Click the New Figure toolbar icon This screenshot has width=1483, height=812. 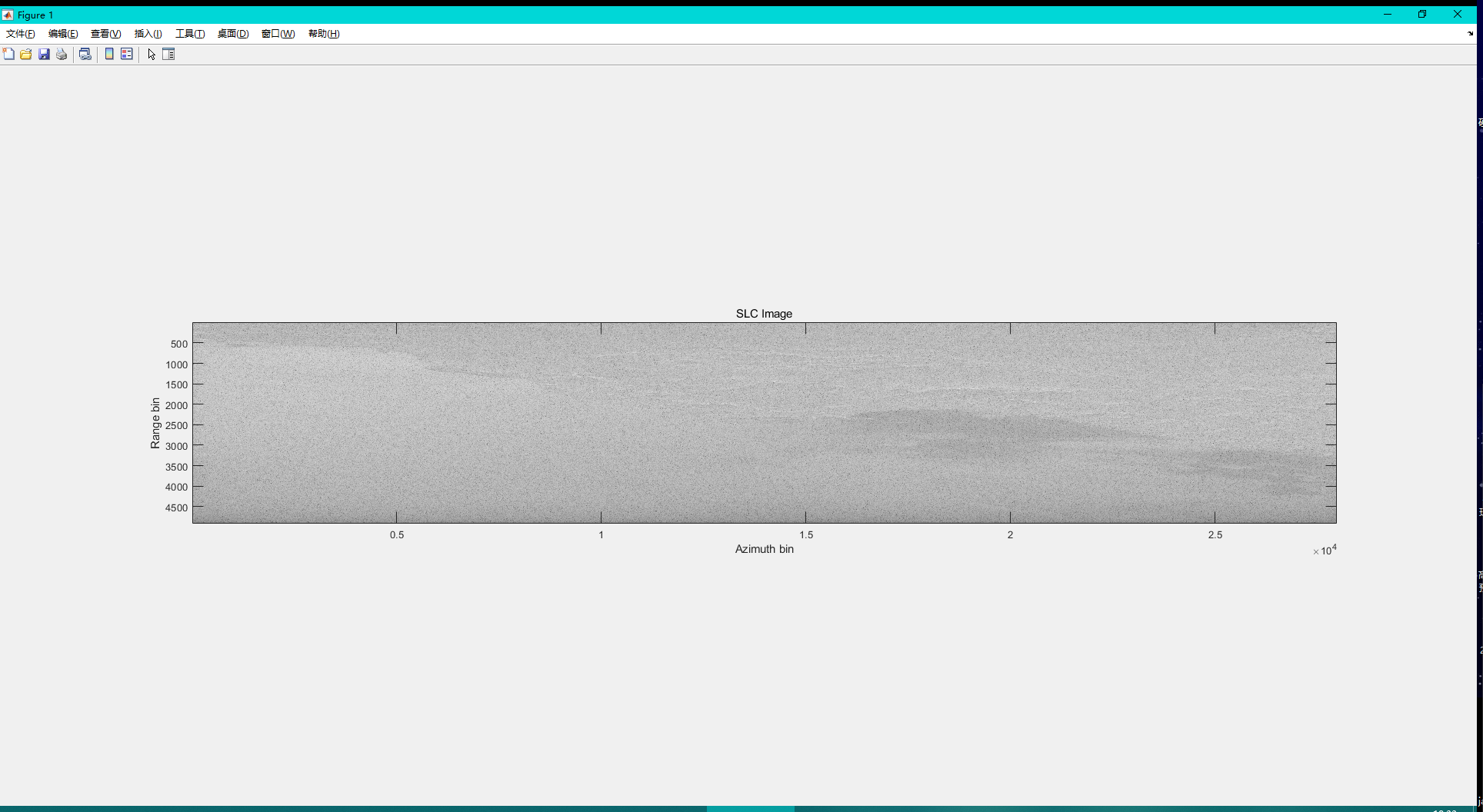[x=8, y=54]
